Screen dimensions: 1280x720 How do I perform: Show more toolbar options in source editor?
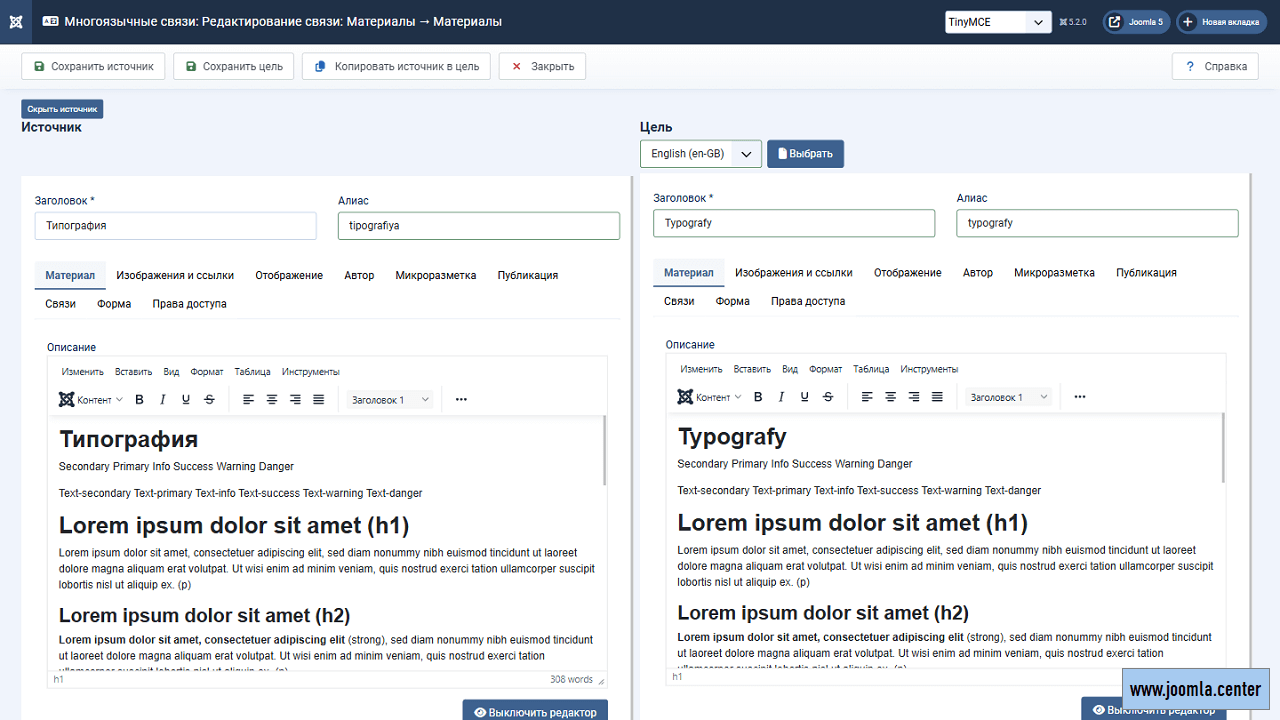[461, 400]
